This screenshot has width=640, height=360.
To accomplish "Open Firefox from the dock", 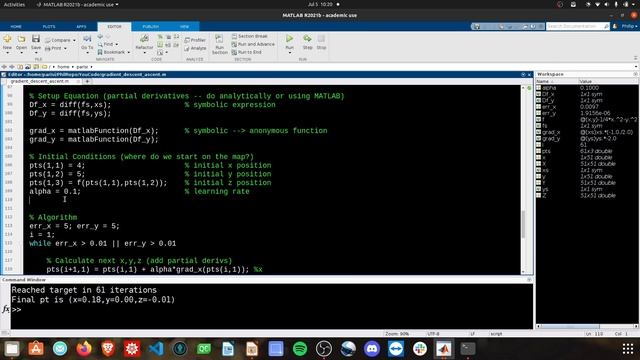I will click(84, 349).
